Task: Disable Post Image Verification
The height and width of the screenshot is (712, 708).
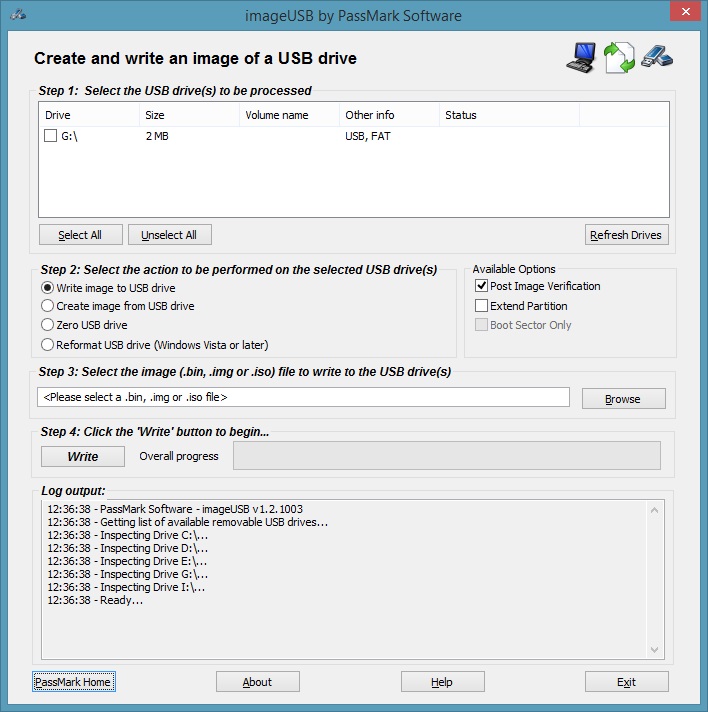Action: pyautogui.click(x=482, y=286)
